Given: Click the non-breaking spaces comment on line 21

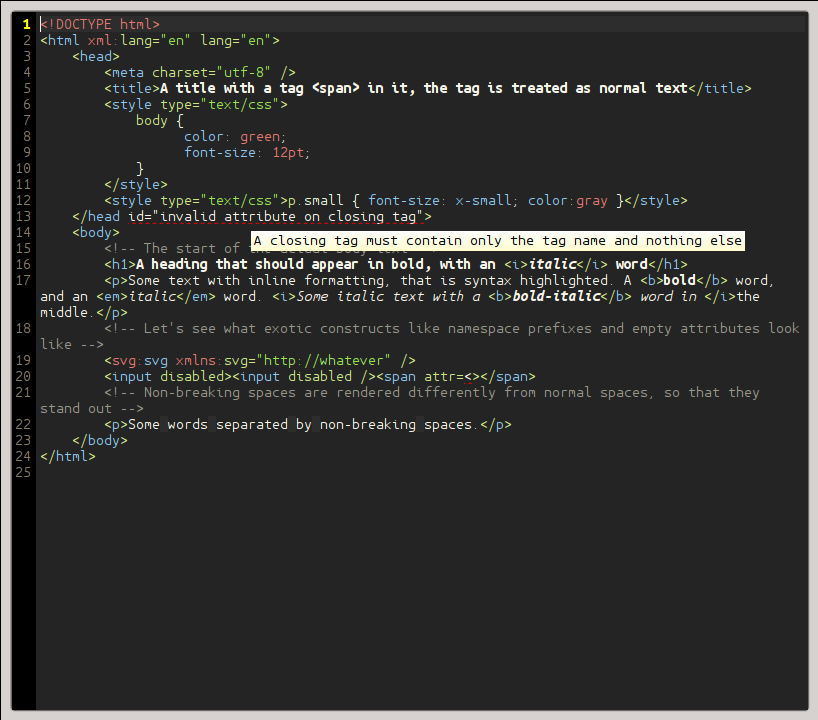Looking at the screenshot, I should [400, 401].
